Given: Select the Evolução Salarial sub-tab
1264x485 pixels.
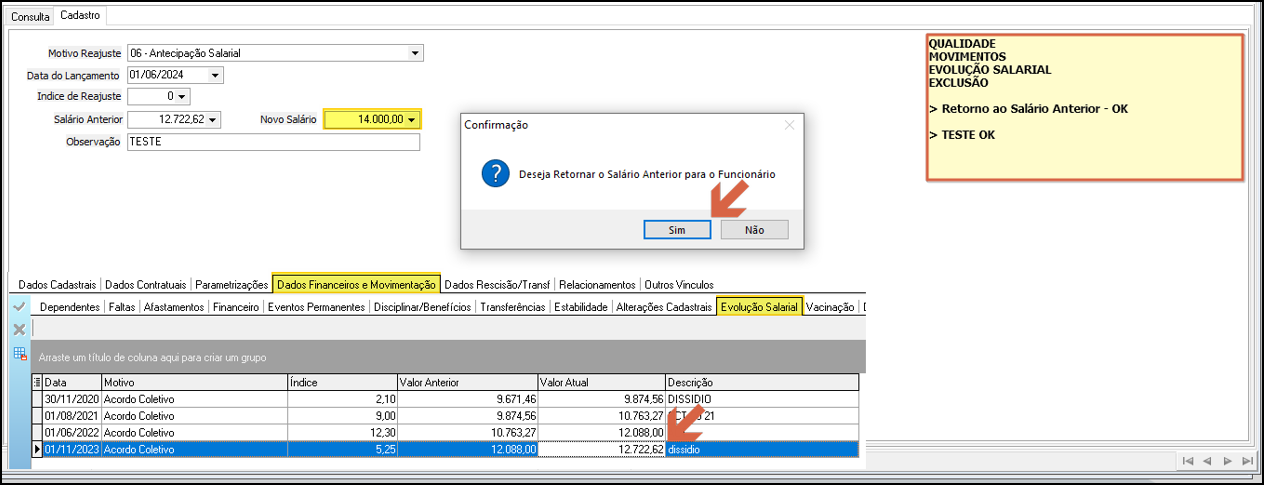Looking at the screenshot, I should [759, 307].
